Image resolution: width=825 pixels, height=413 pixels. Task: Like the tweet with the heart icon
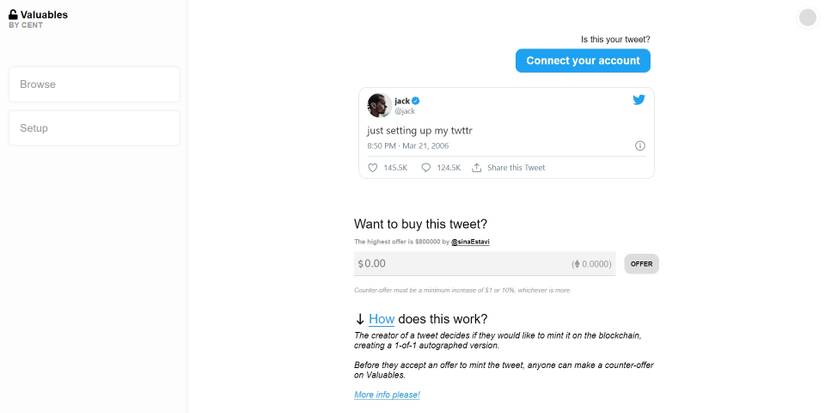pos(373,168)
